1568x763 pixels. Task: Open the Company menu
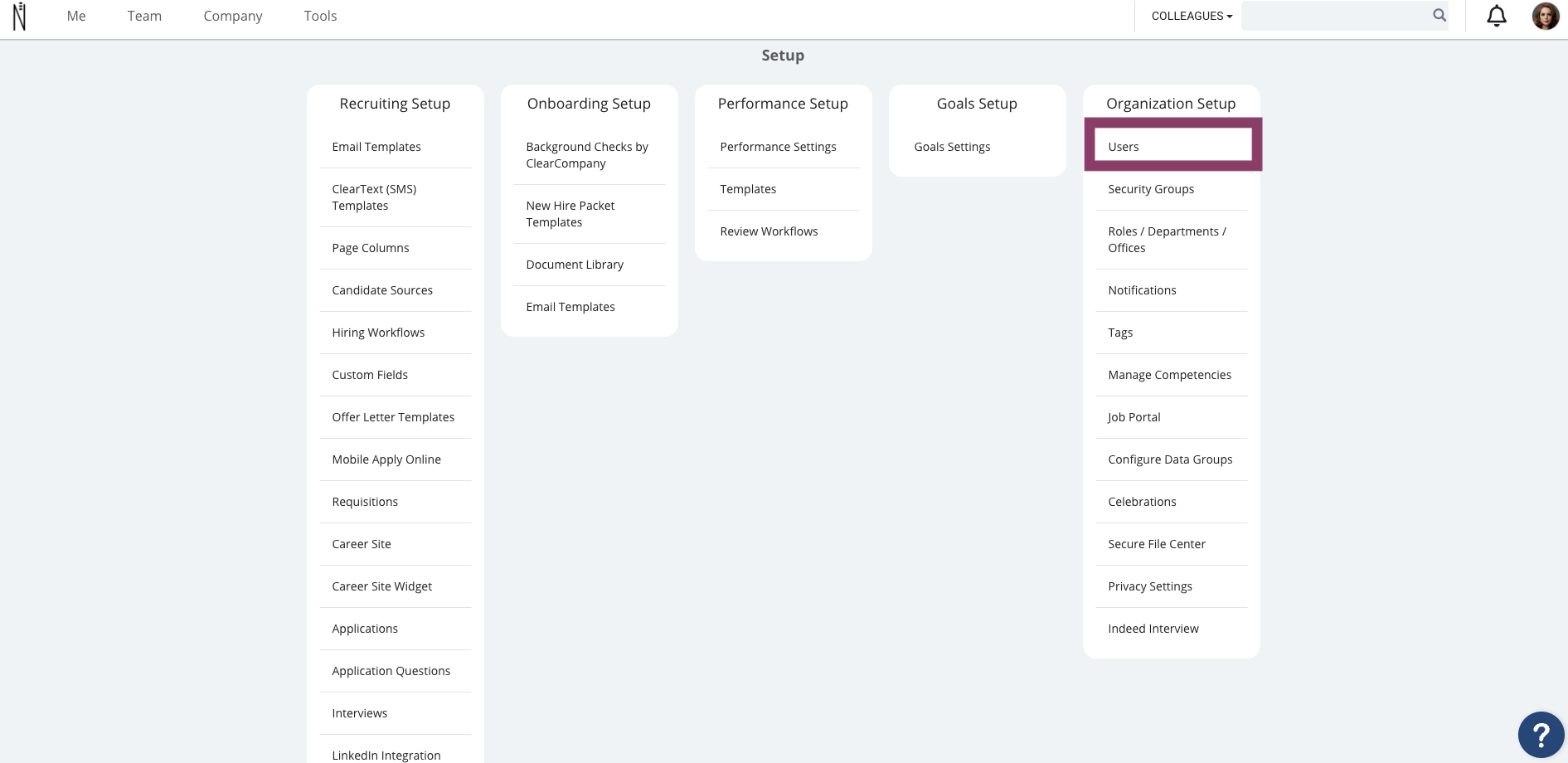(233, 16)
